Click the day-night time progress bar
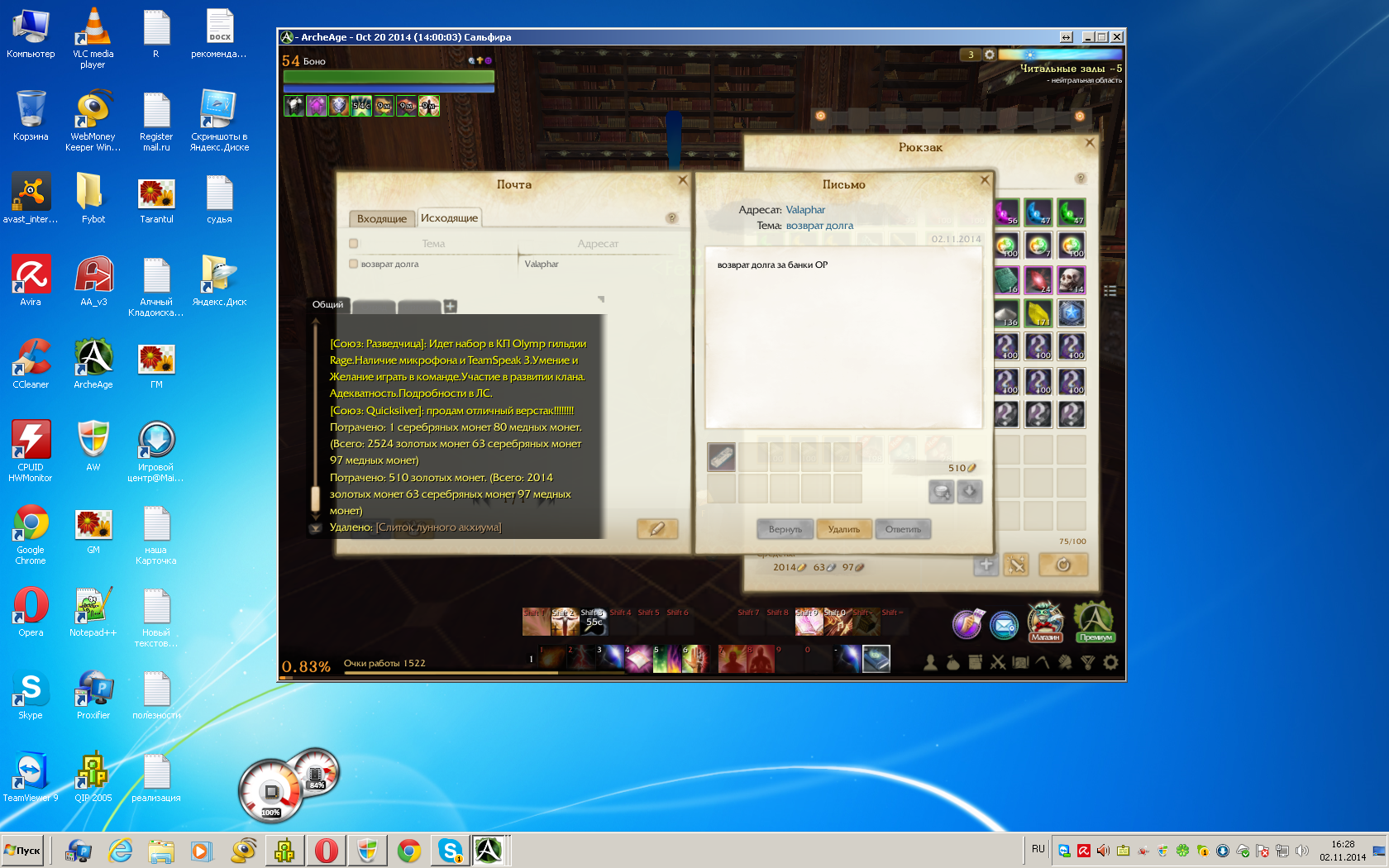 (x=1060, y=55)
